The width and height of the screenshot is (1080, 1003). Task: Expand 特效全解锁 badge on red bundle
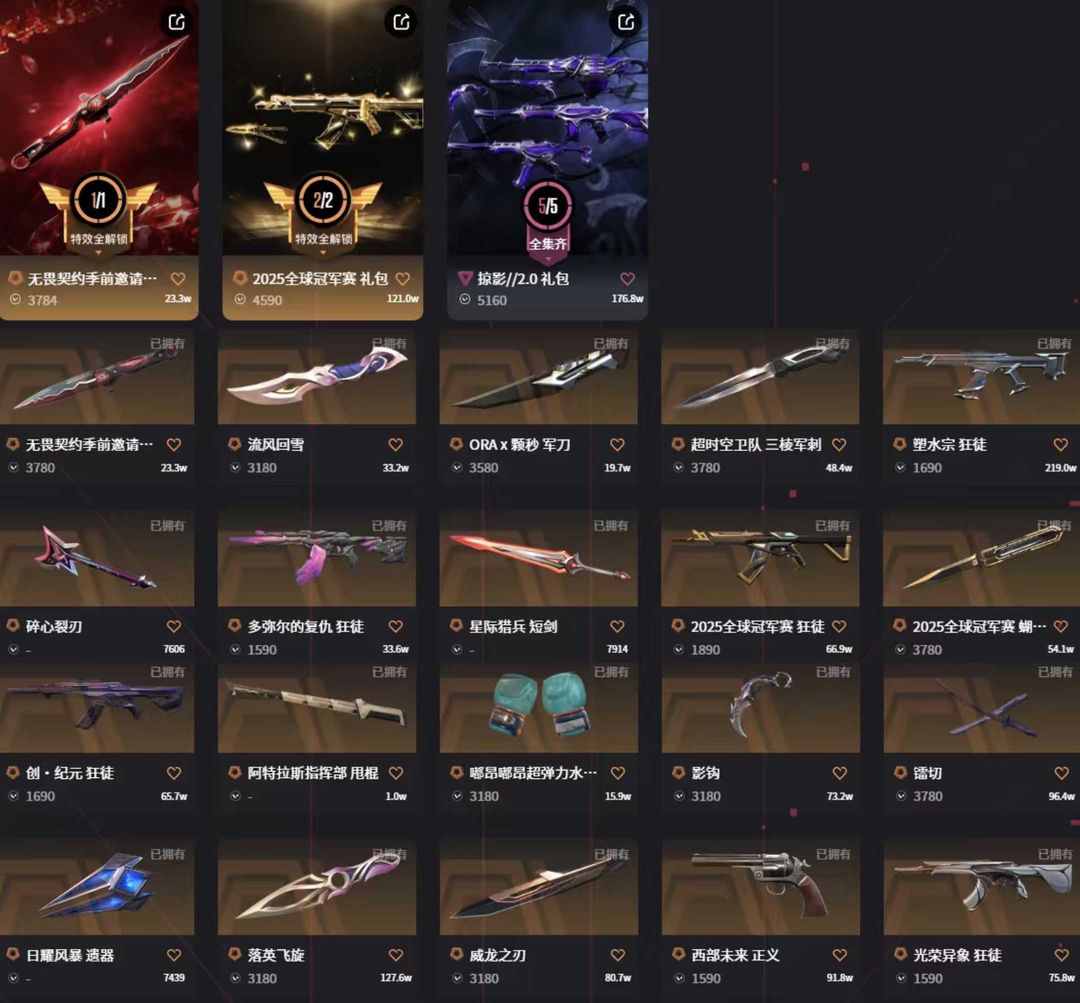(x=98, y=253)
